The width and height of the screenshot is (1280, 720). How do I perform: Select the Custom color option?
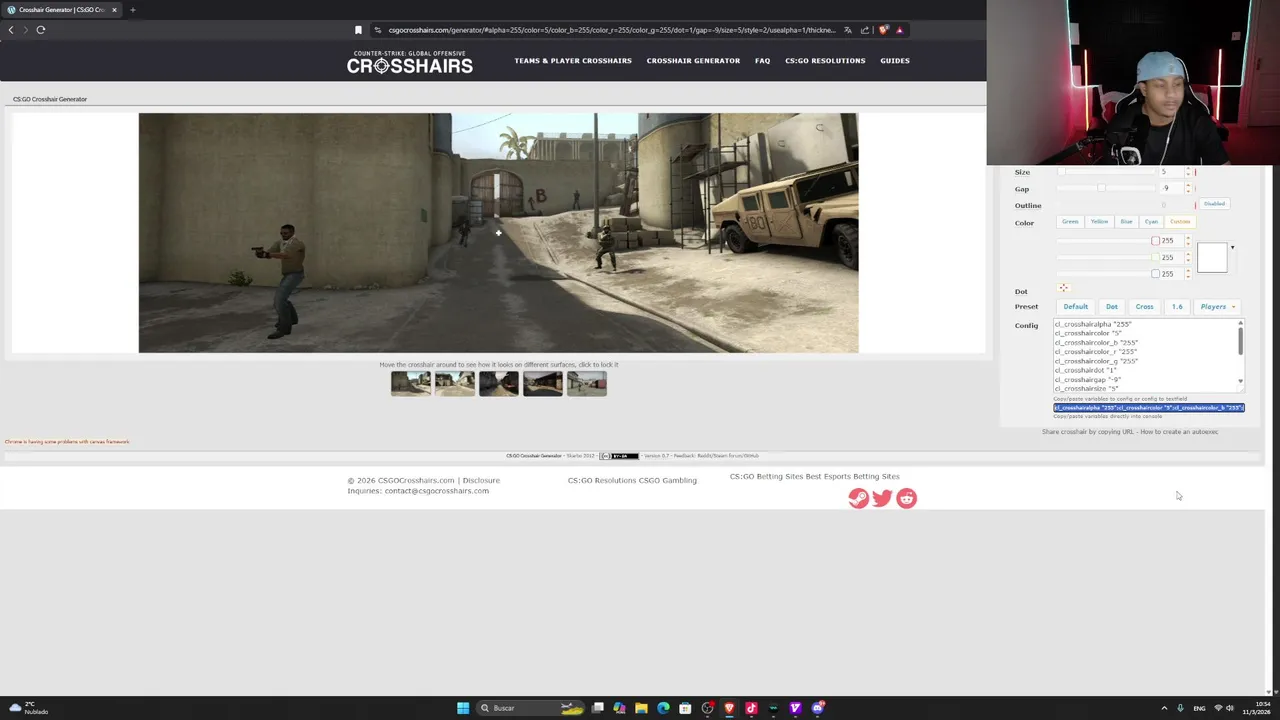(1180, 222)
